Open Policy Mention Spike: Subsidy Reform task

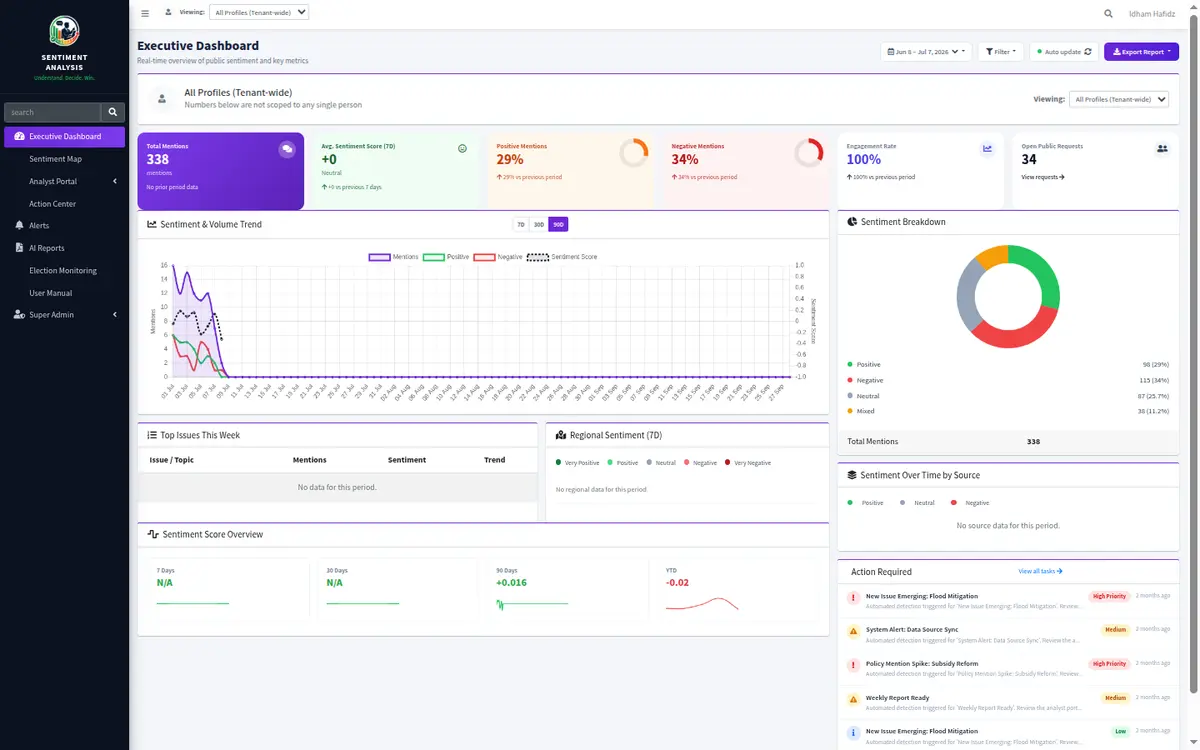coord(1008,669)
